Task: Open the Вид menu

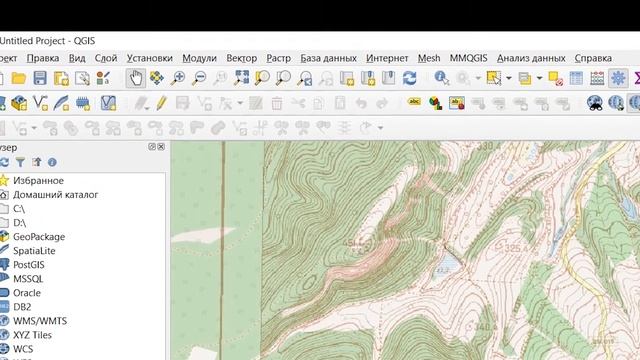Action: tap(77, 58)
